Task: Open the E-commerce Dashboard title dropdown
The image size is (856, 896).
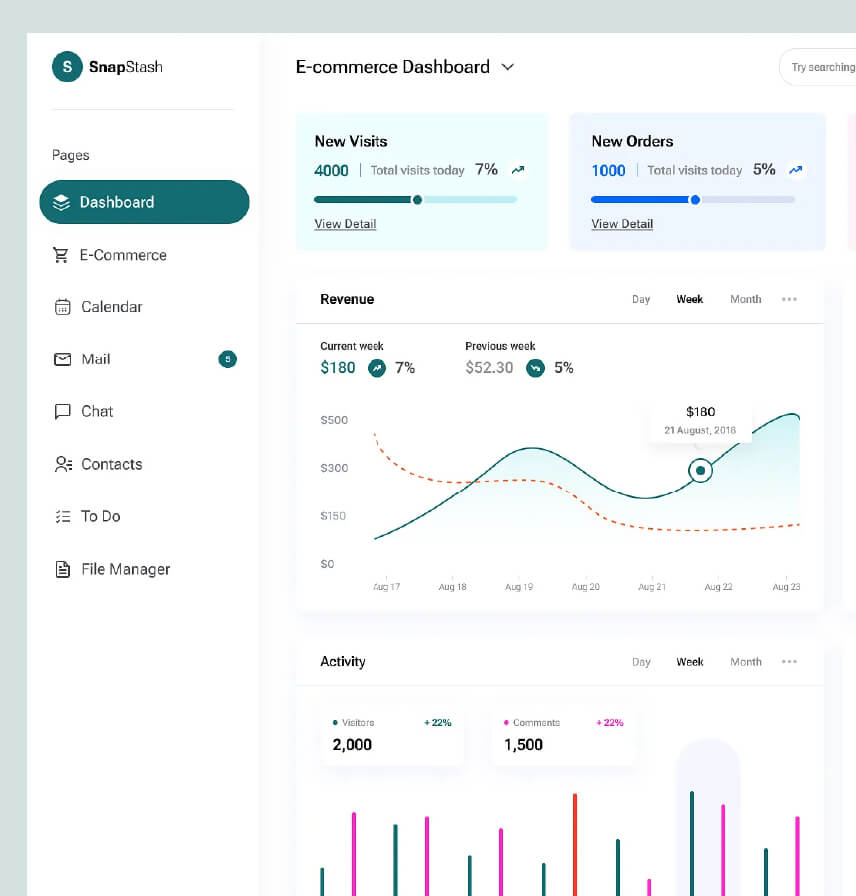Action: 507,67
